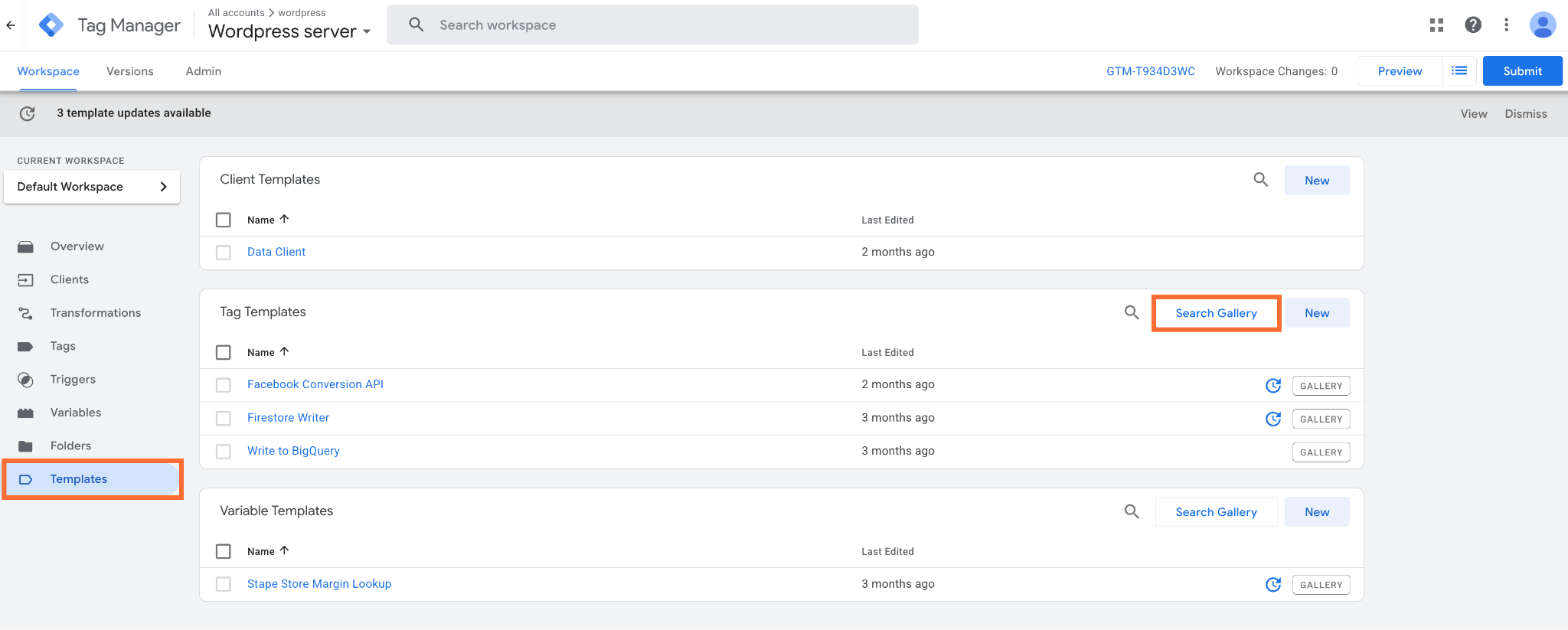This screenshot has width=1568, height=630.
Task: Sort Tag Templates by Name column
Action: pos(268,352)
